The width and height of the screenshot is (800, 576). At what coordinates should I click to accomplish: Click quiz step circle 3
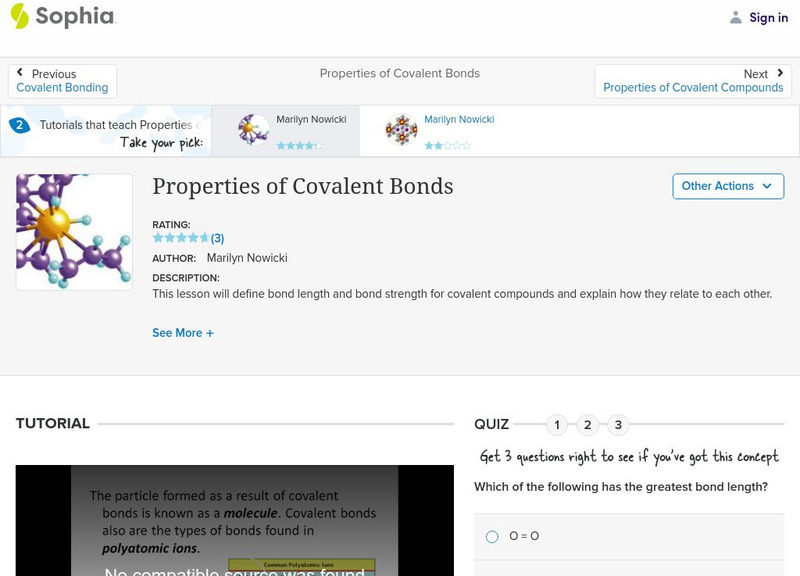pyautogui.click(x=618, y=424)
